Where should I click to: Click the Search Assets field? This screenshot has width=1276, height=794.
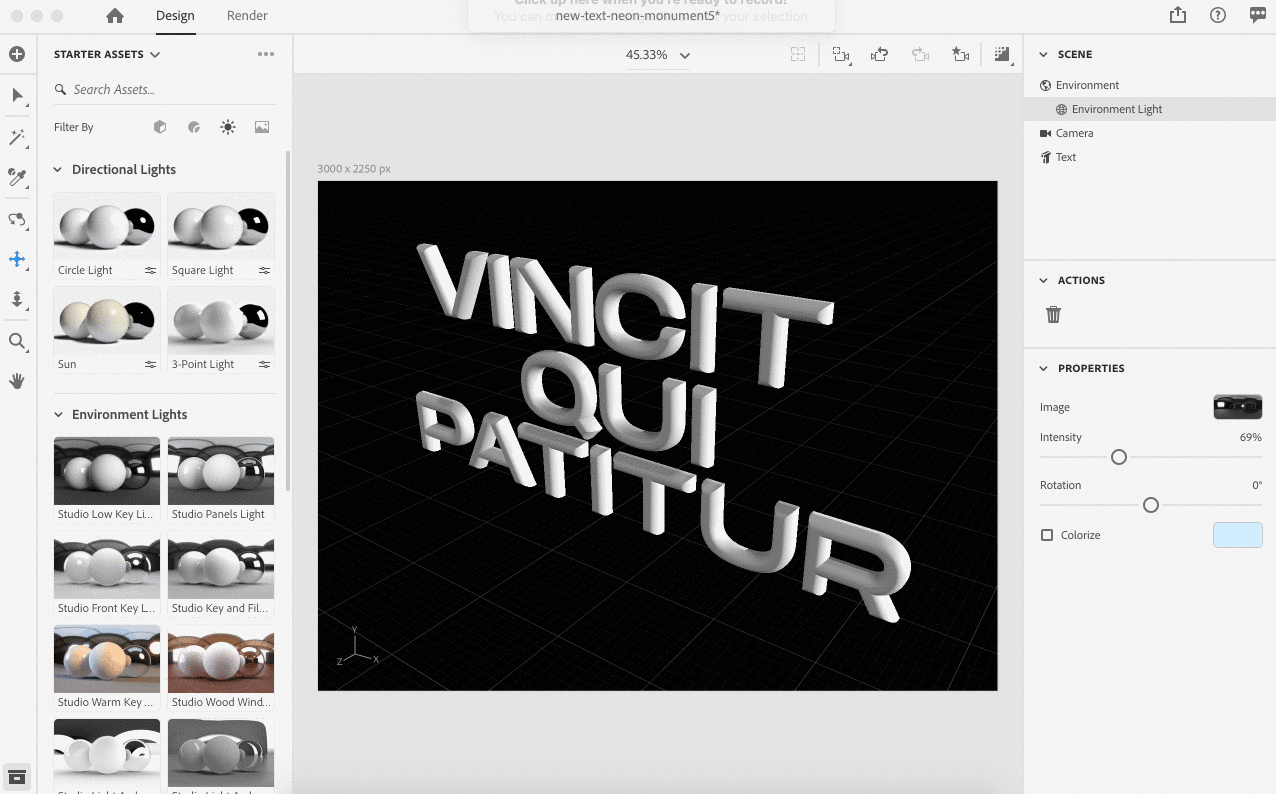tap(165, 89)
